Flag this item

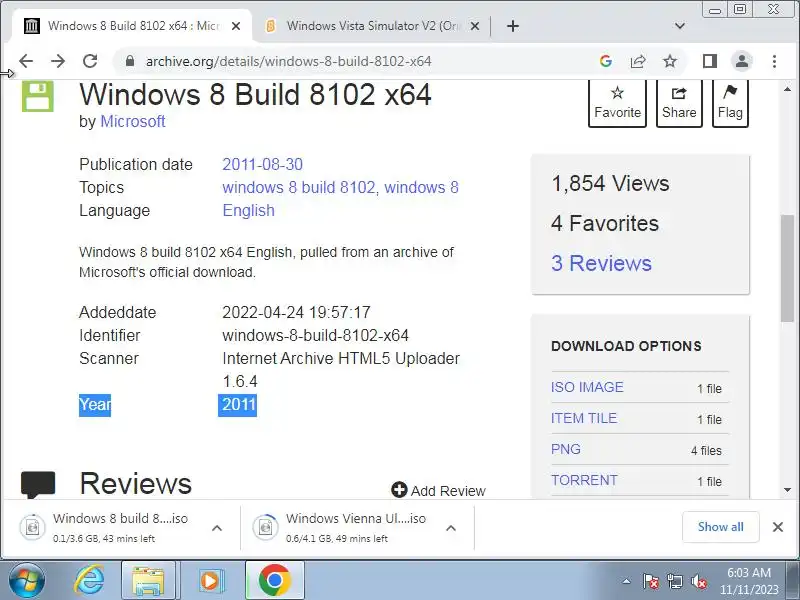tap(730, 102)
